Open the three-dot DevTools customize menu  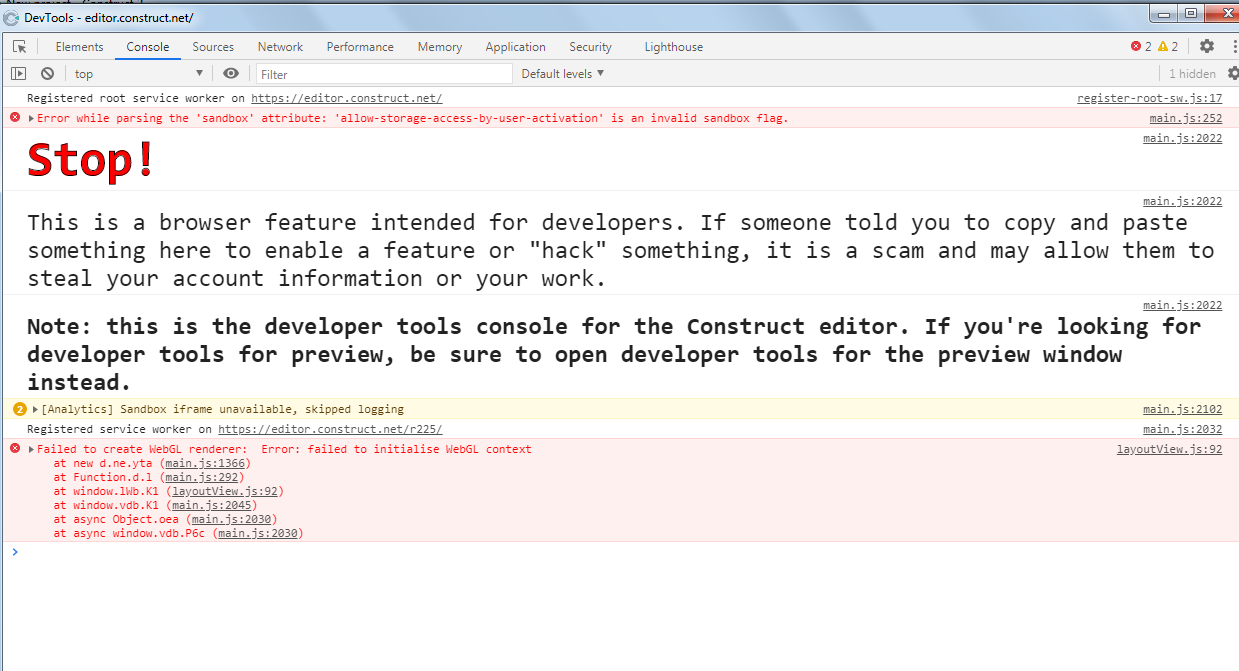(1230, 47)
